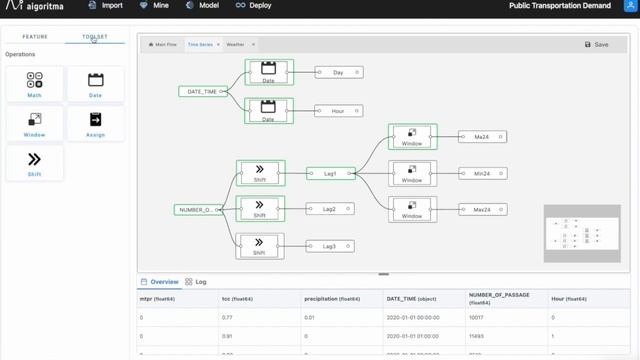Open the Log tab

coord(196,282)
